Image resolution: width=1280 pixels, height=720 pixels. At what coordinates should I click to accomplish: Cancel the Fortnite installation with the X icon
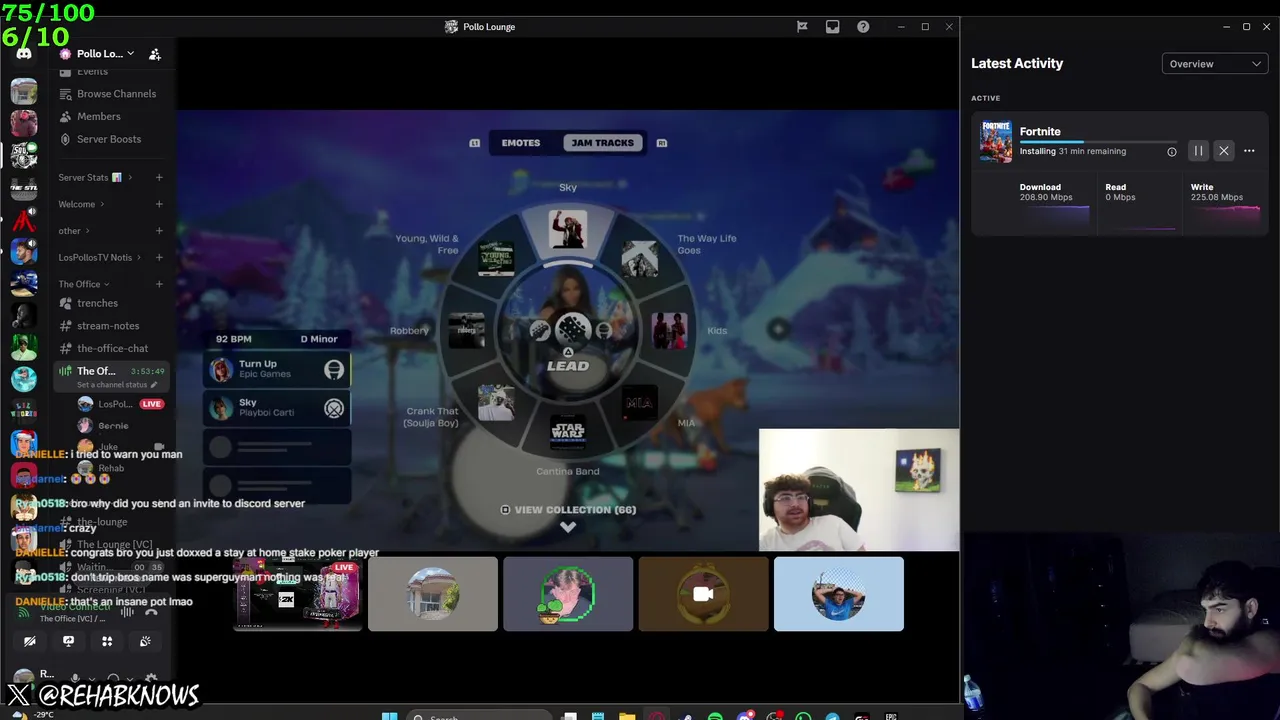[1223, 151]
